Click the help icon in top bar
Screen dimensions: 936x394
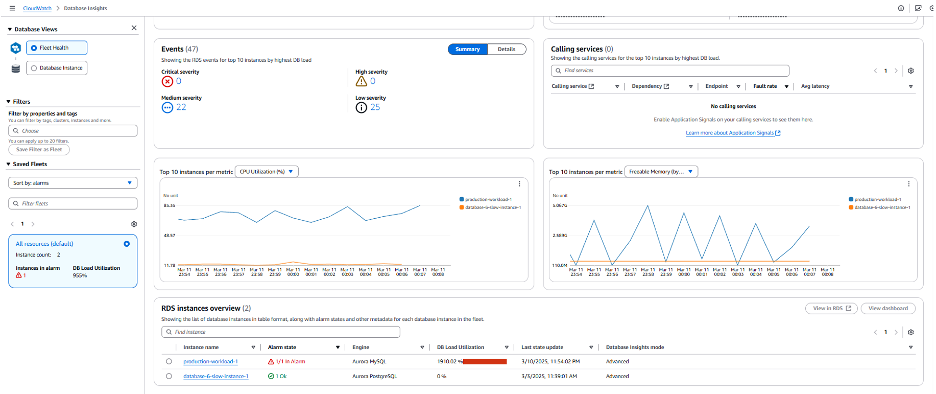pos(901,8)
